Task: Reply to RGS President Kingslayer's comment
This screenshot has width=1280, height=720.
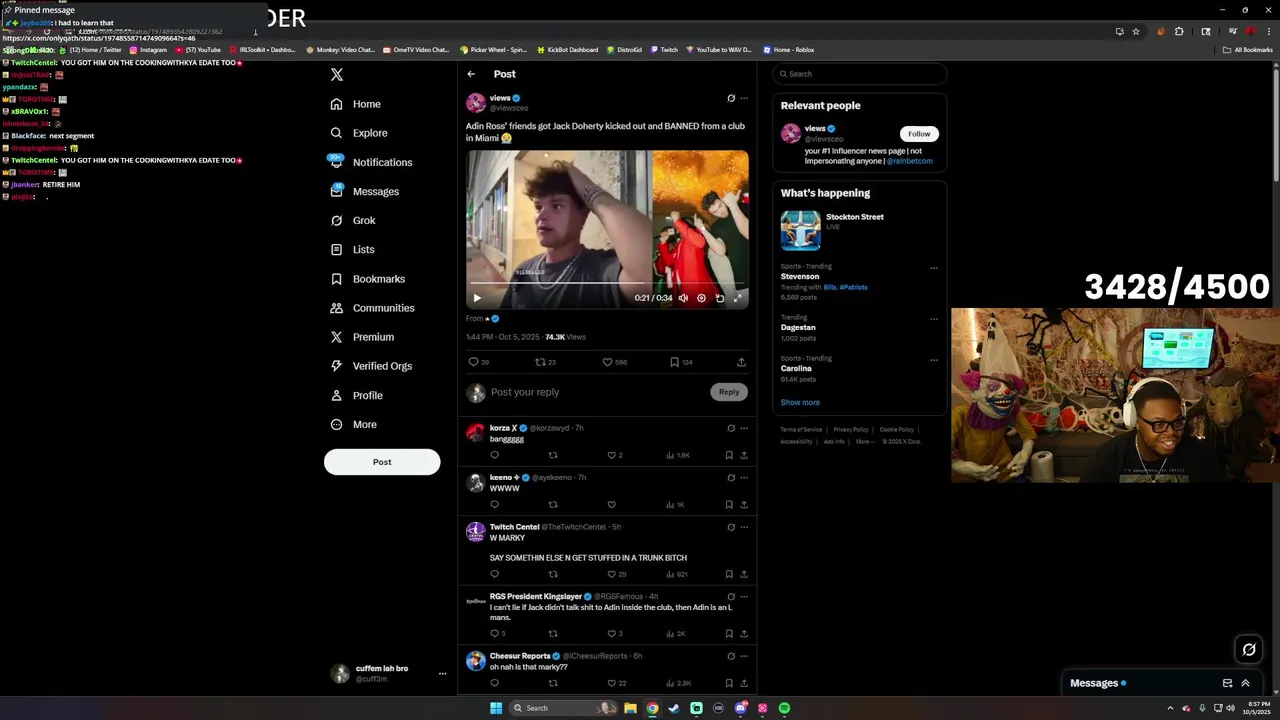Action: coord(497,633)
